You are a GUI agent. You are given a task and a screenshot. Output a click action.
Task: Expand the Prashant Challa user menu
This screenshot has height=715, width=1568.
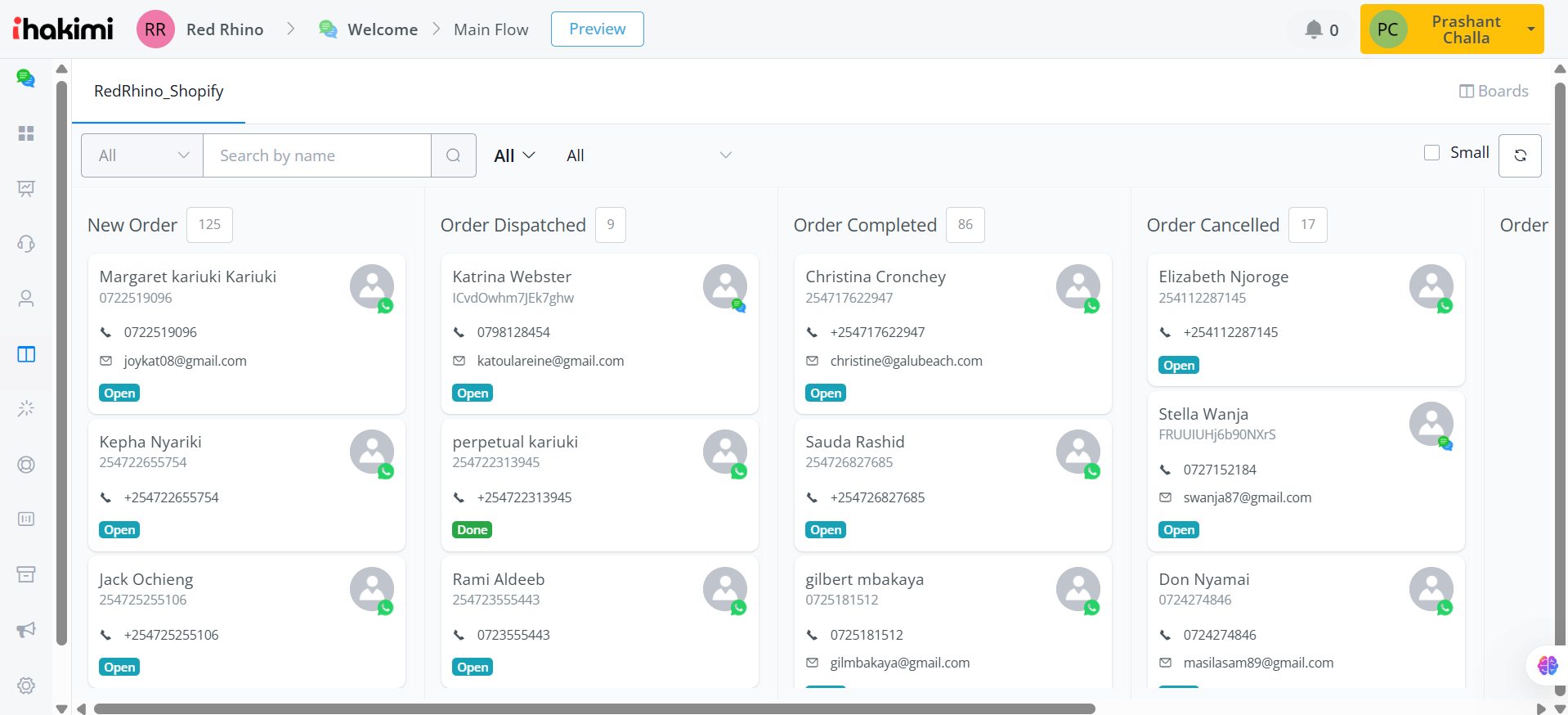pos(1452,29)
